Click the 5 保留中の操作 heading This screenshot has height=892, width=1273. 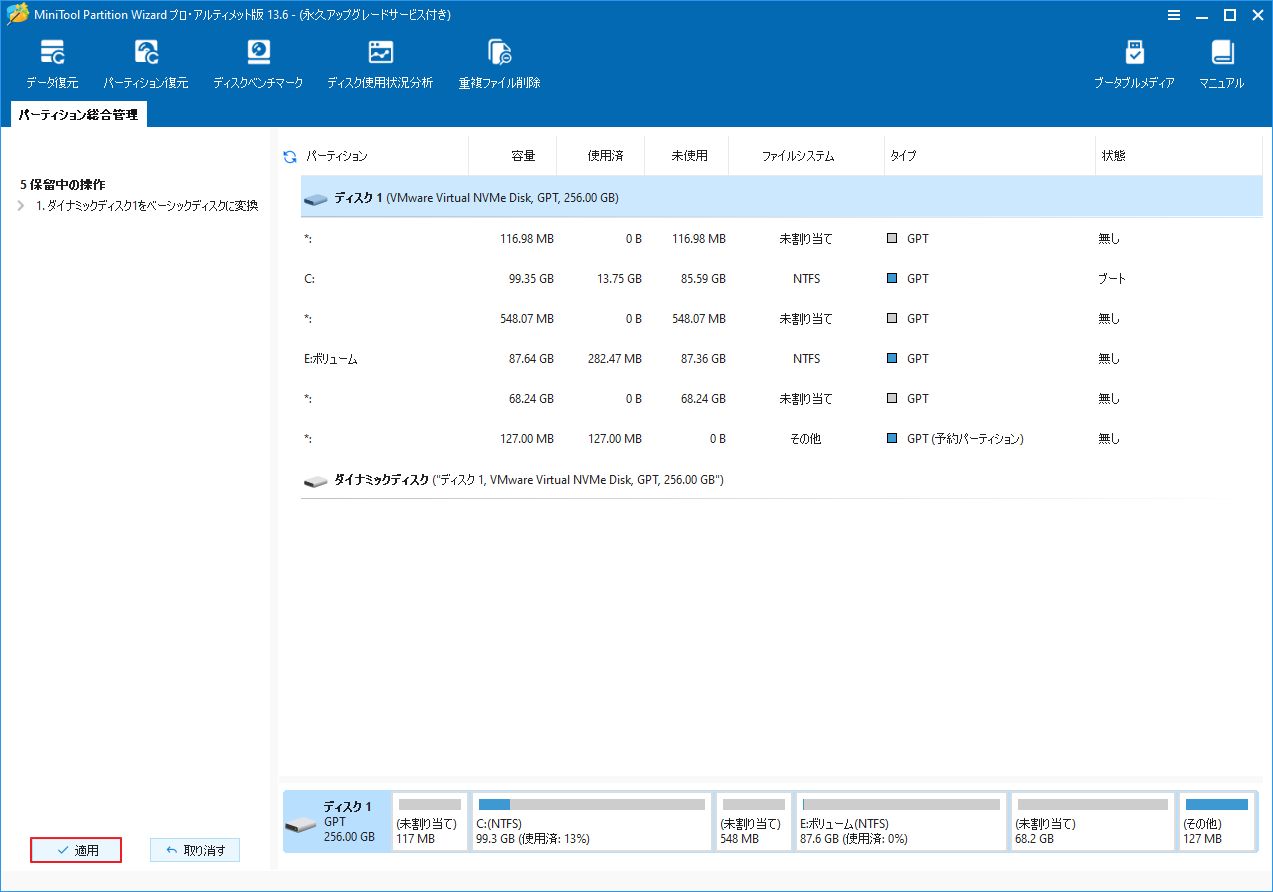click(62, 185)
